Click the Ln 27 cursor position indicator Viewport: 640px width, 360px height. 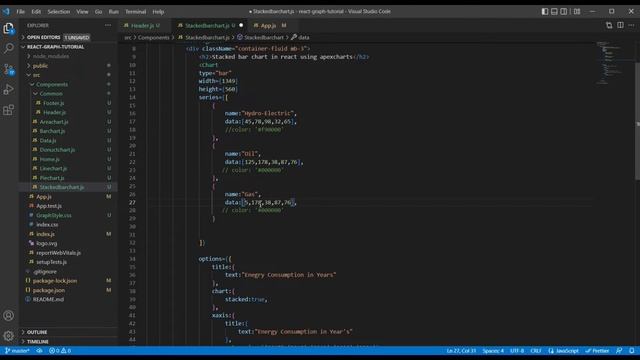[461, 351]
